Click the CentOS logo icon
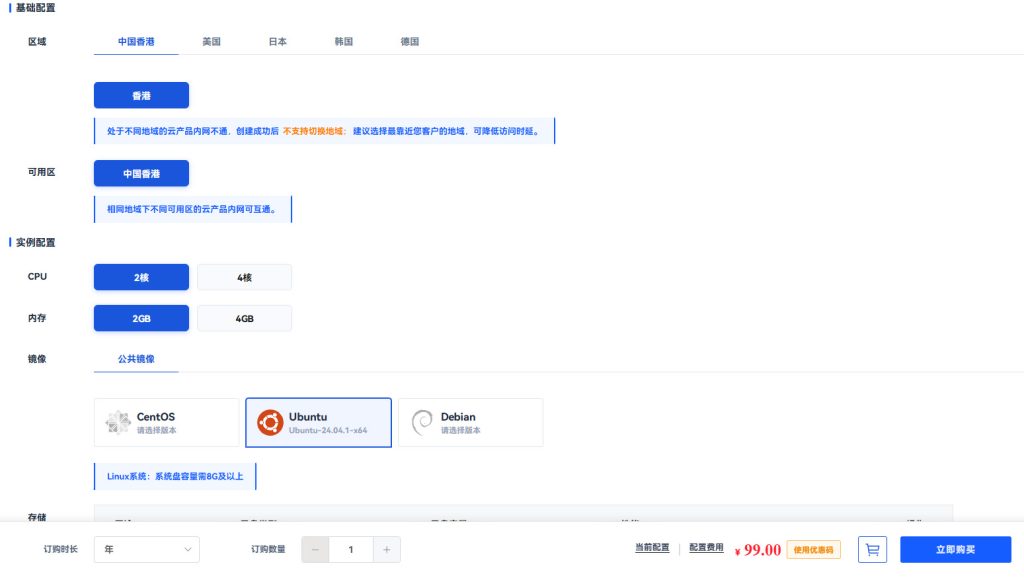The height and width of the screenshot is (578, 1024). pos(118,423)
